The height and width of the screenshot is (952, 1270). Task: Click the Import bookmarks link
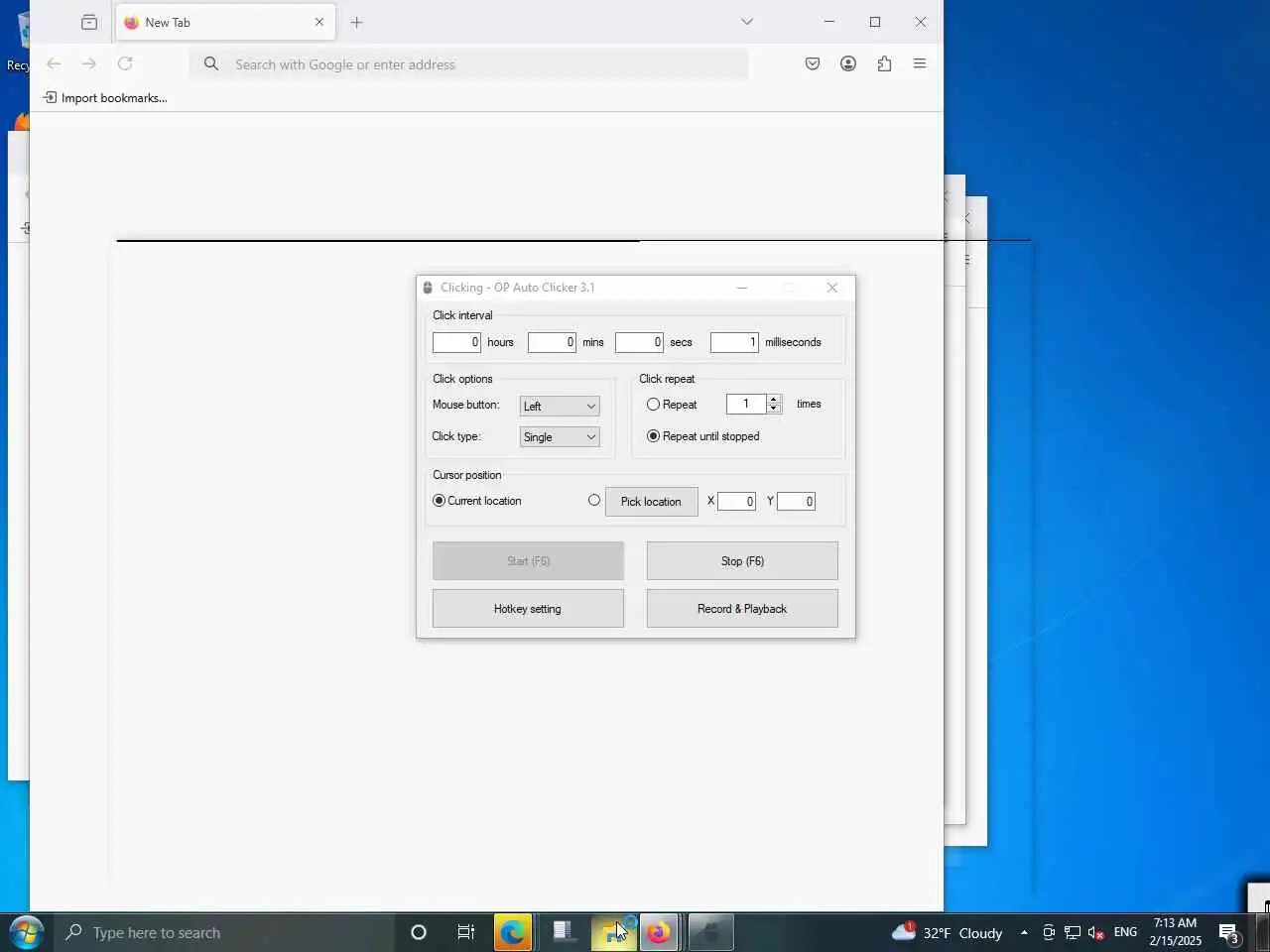[105, 97]
